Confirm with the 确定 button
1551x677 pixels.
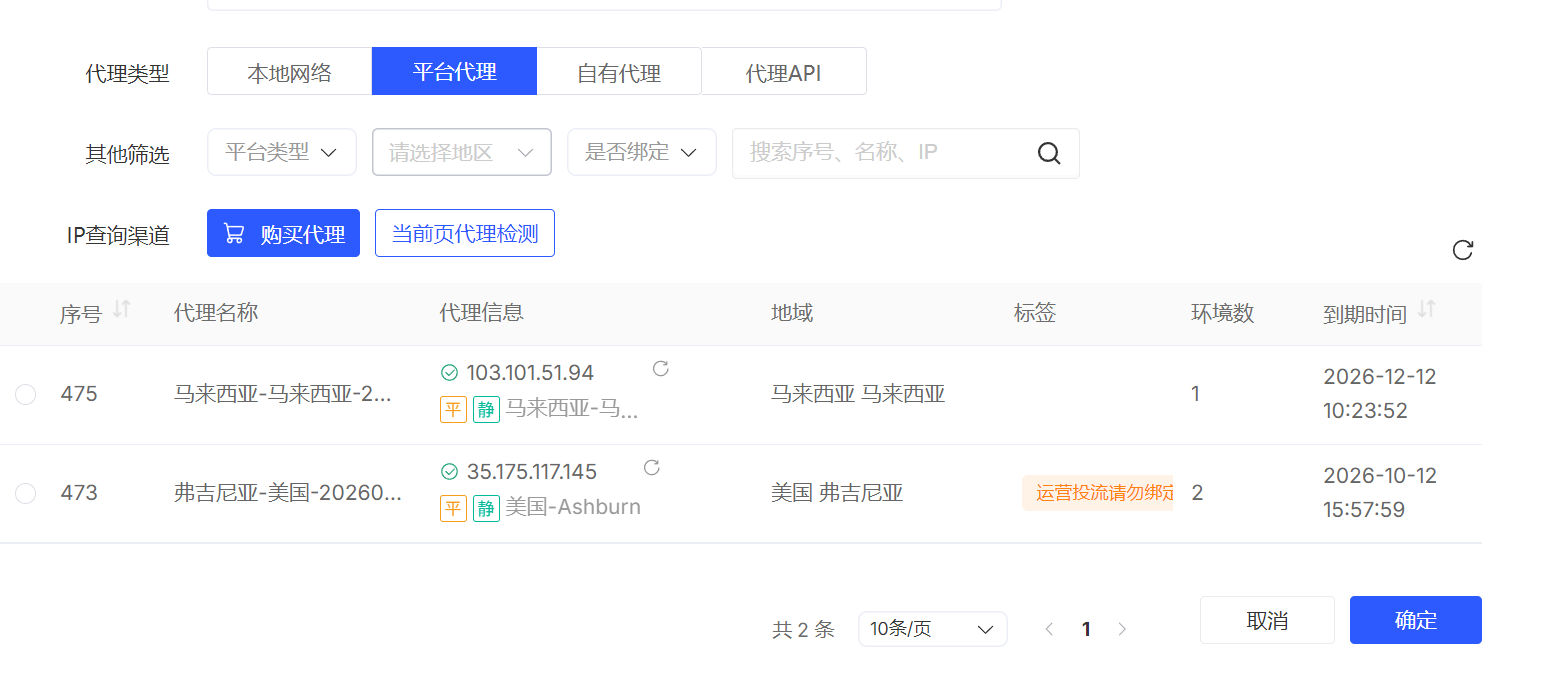pyautogui.click(x=1416, y=620)
